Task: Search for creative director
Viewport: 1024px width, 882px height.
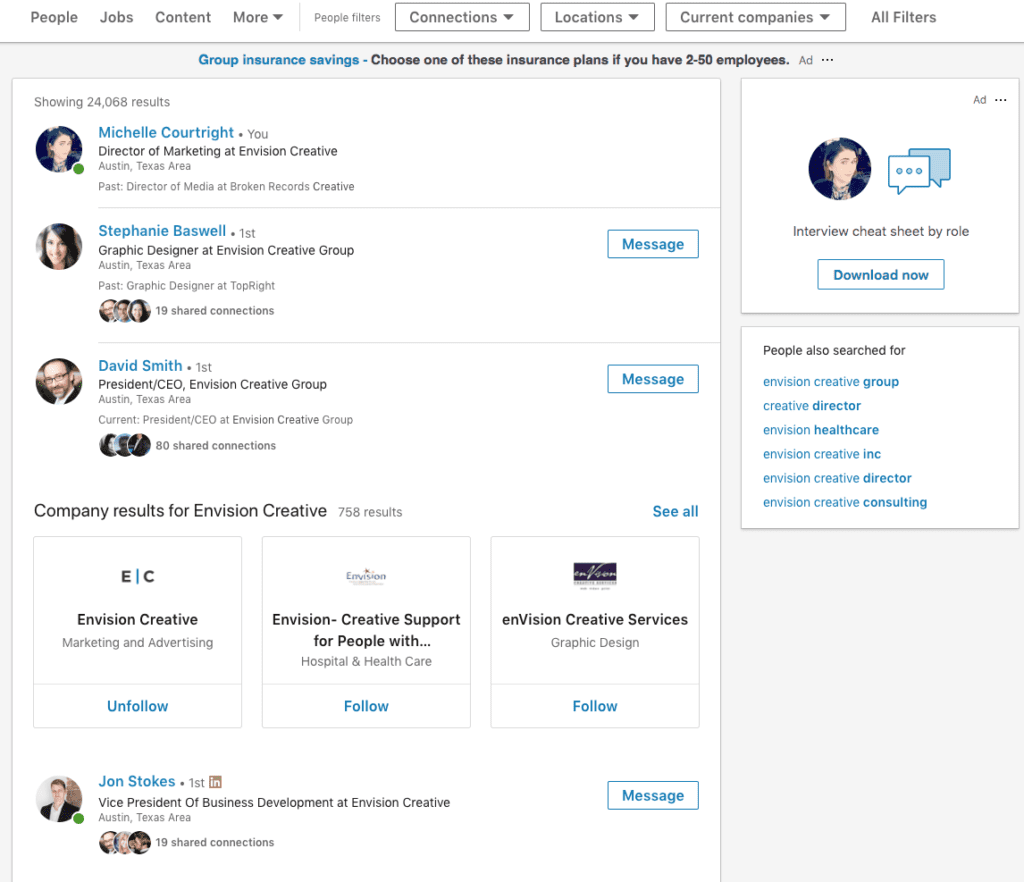Action: tap(812, 405)
